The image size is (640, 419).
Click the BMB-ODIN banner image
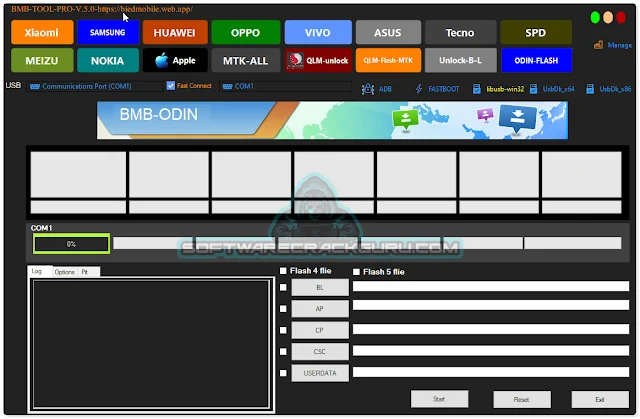coord(332,120)
